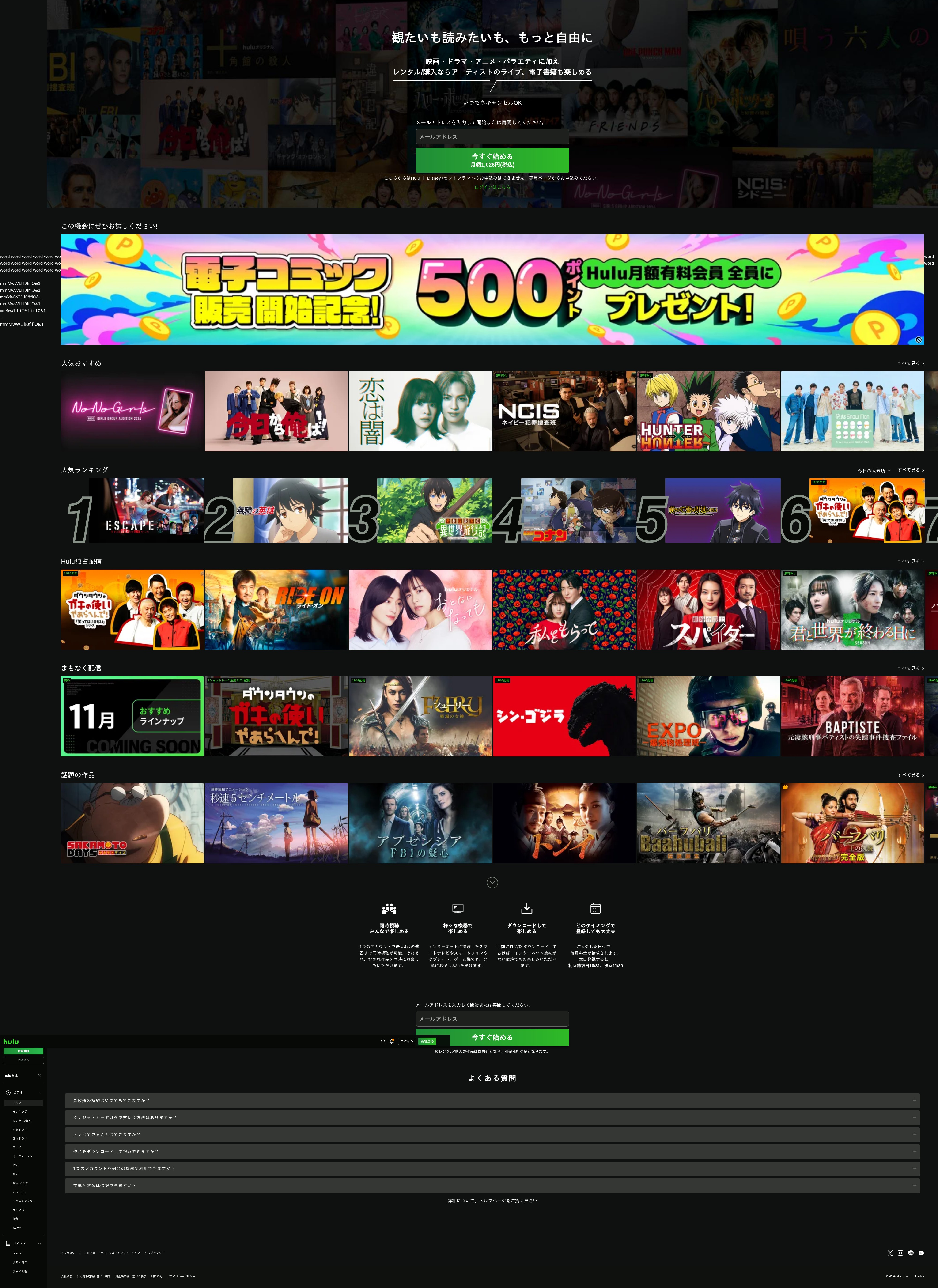Viewport: 938px width, 1288px height.
Task: Open the 秒速5センチメートル thumbnail
Action: point(276,823)
